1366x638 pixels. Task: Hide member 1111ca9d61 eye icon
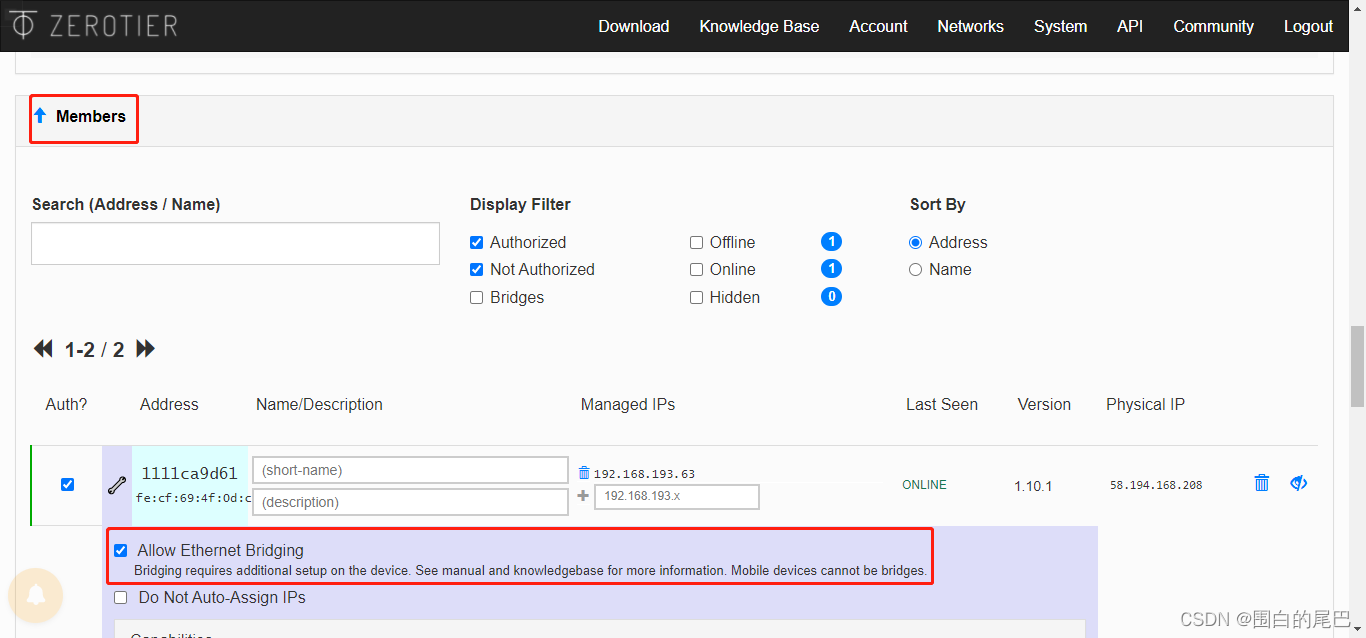click(x=1298, y=483)
